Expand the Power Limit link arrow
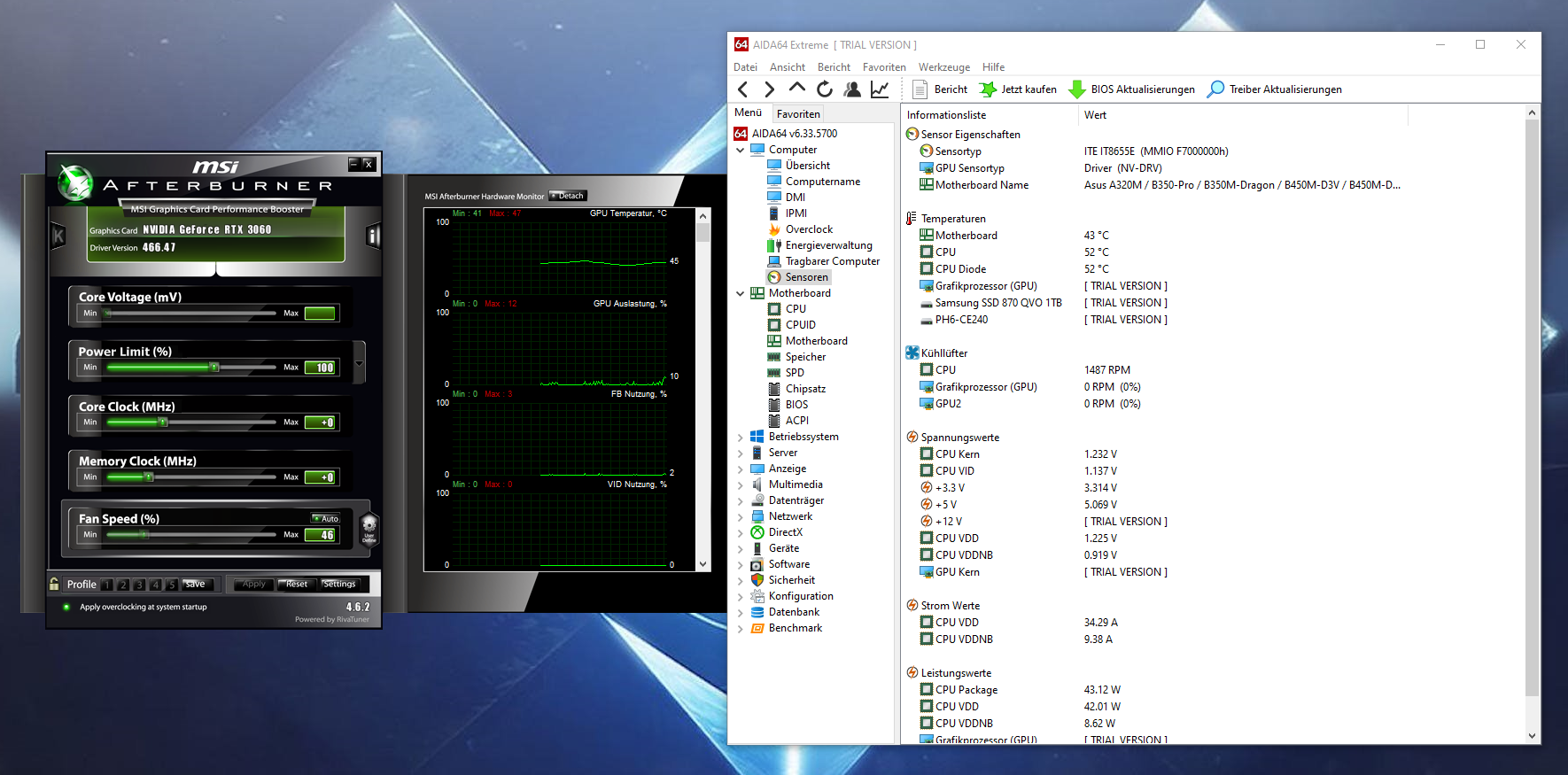The width and height of the screenshot is (1568, 775). pyautogui.click(x=359, y=363)
